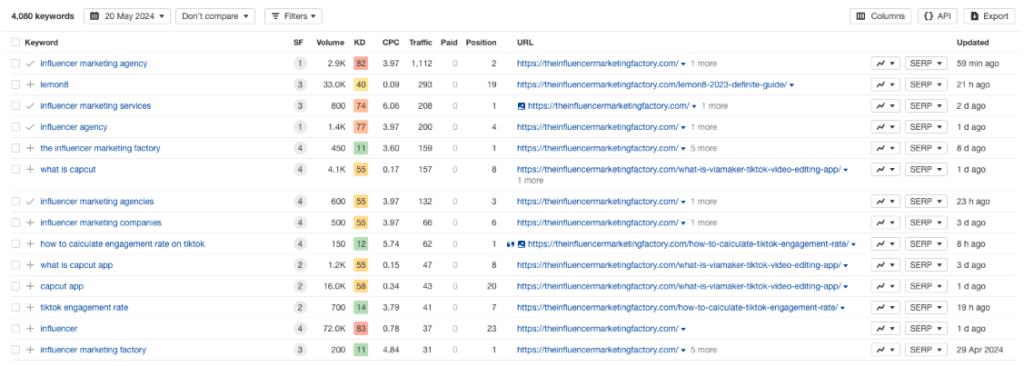The image size is (1024, 366).
Task: Select the checkbox for influencer marketing factory
Action: pos(16,350)
